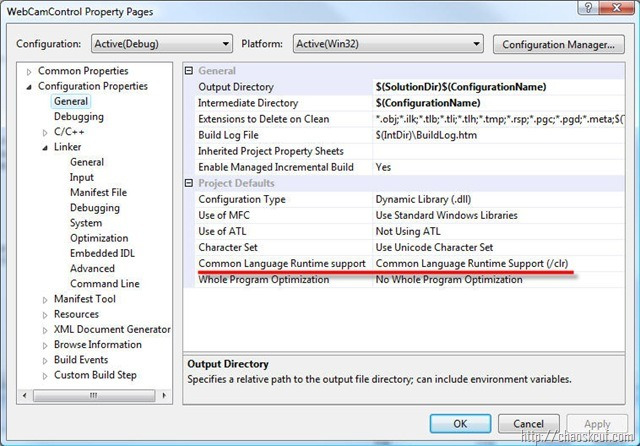Select Configuration Properties tree item
This screenshot has width=640, height=446.
click(x=93, y=86)
